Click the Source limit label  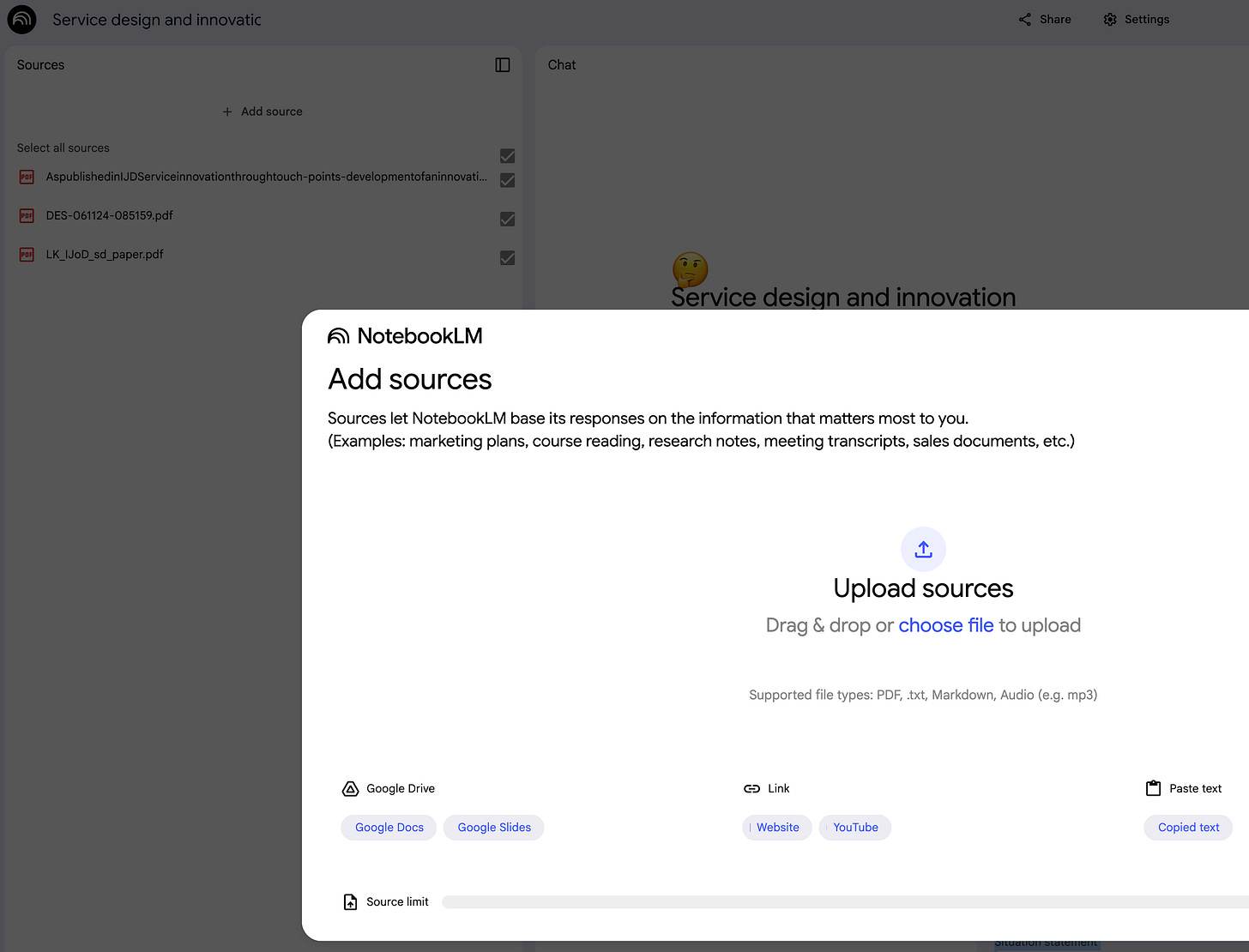(397, 901)
